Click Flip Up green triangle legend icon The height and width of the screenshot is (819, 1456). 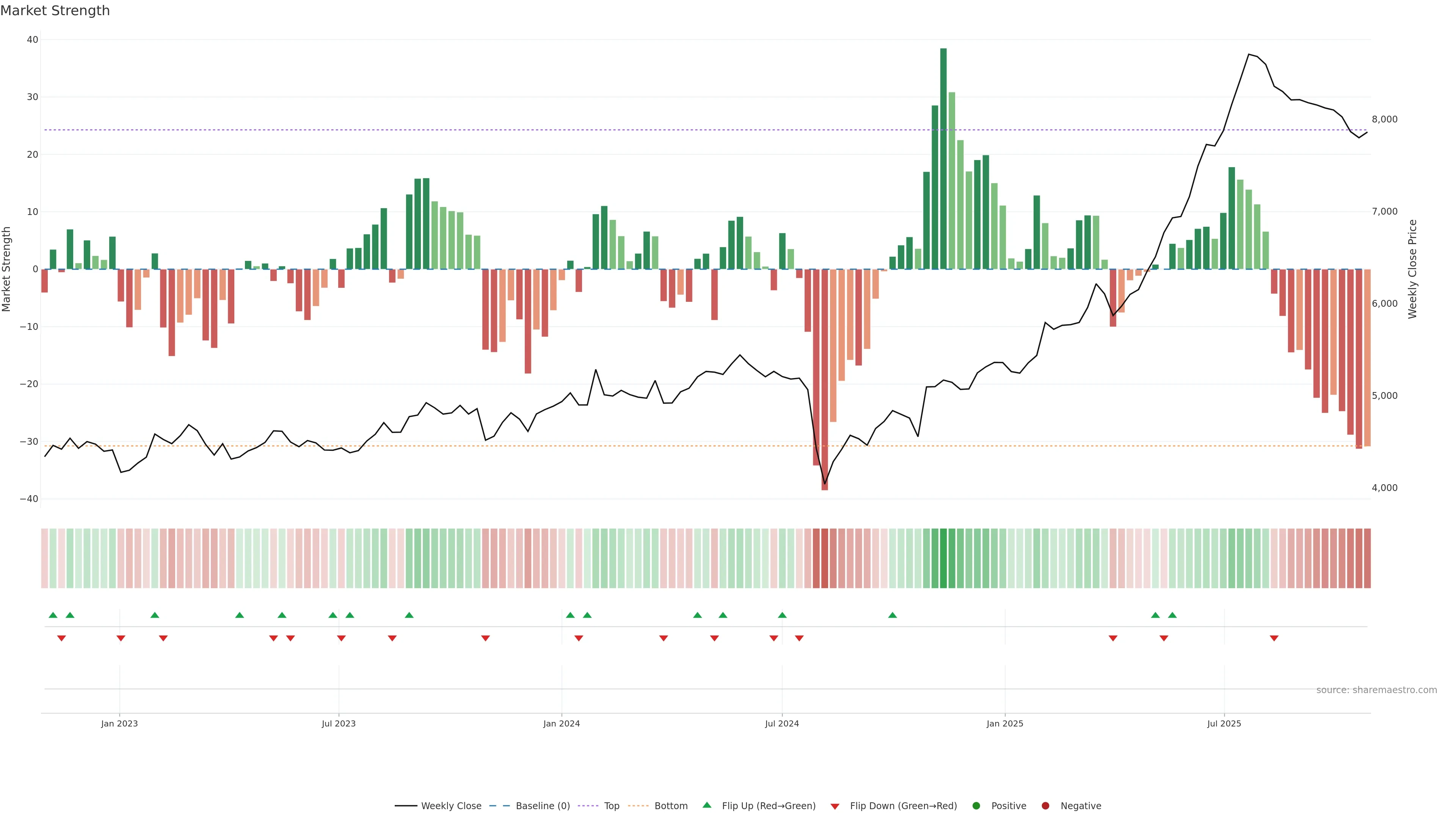tap(706, 805)
